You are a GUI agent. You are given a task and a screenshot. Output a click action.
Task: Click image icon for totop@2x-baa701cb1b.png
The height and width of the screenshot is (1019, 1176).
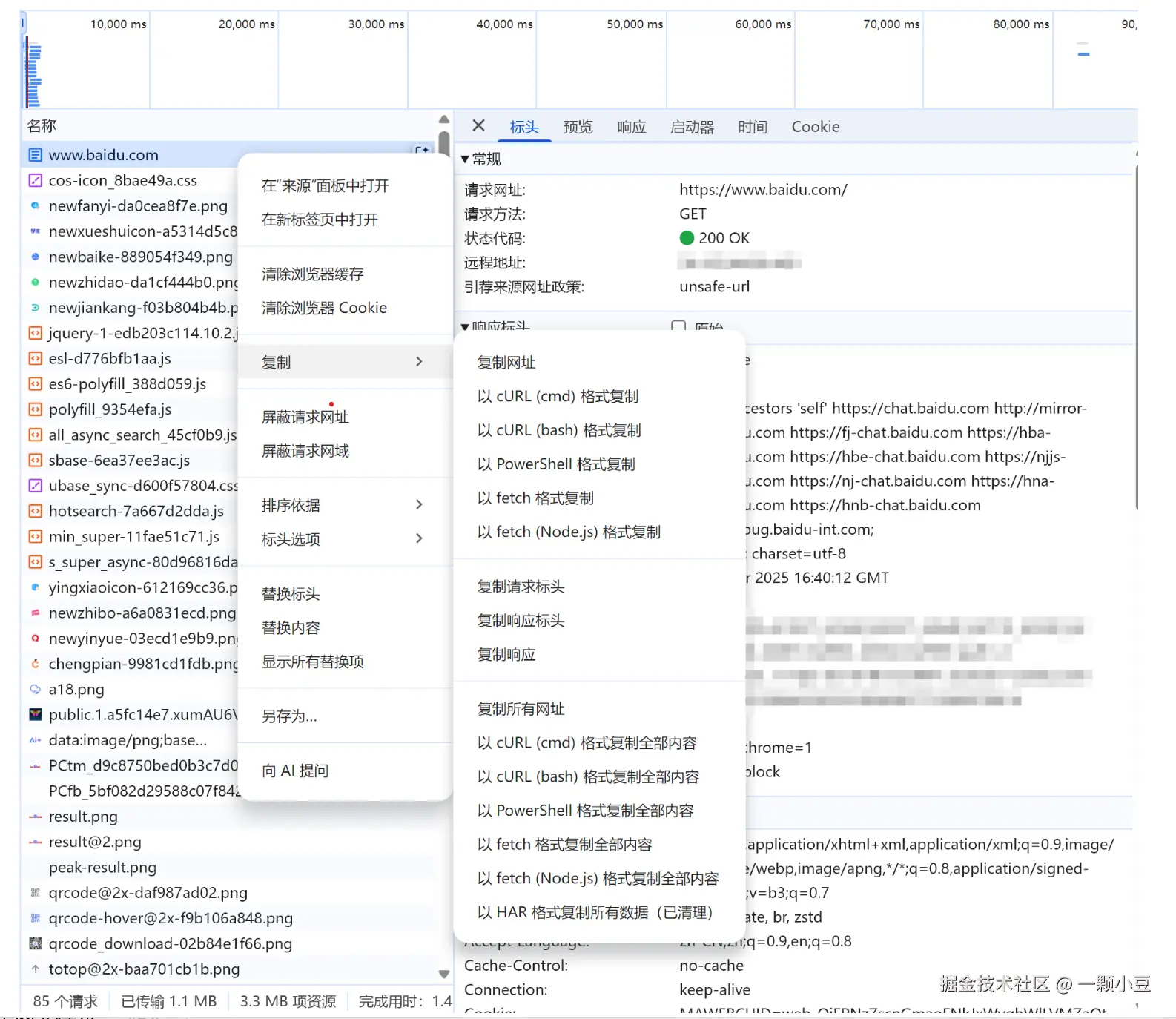coord(35,969)
